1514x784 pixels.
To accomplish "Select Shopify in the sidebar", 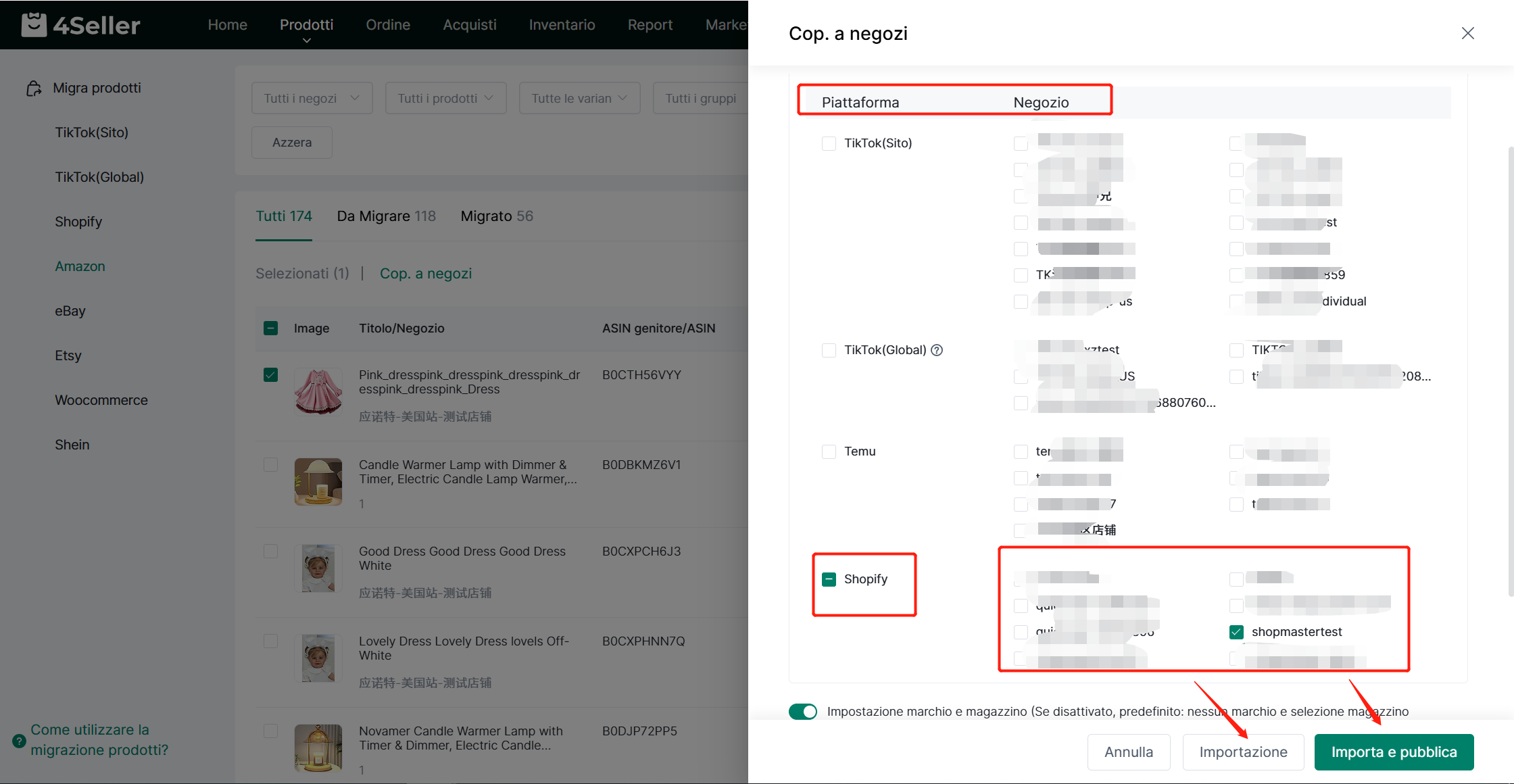I will click(x=78, y=222).
